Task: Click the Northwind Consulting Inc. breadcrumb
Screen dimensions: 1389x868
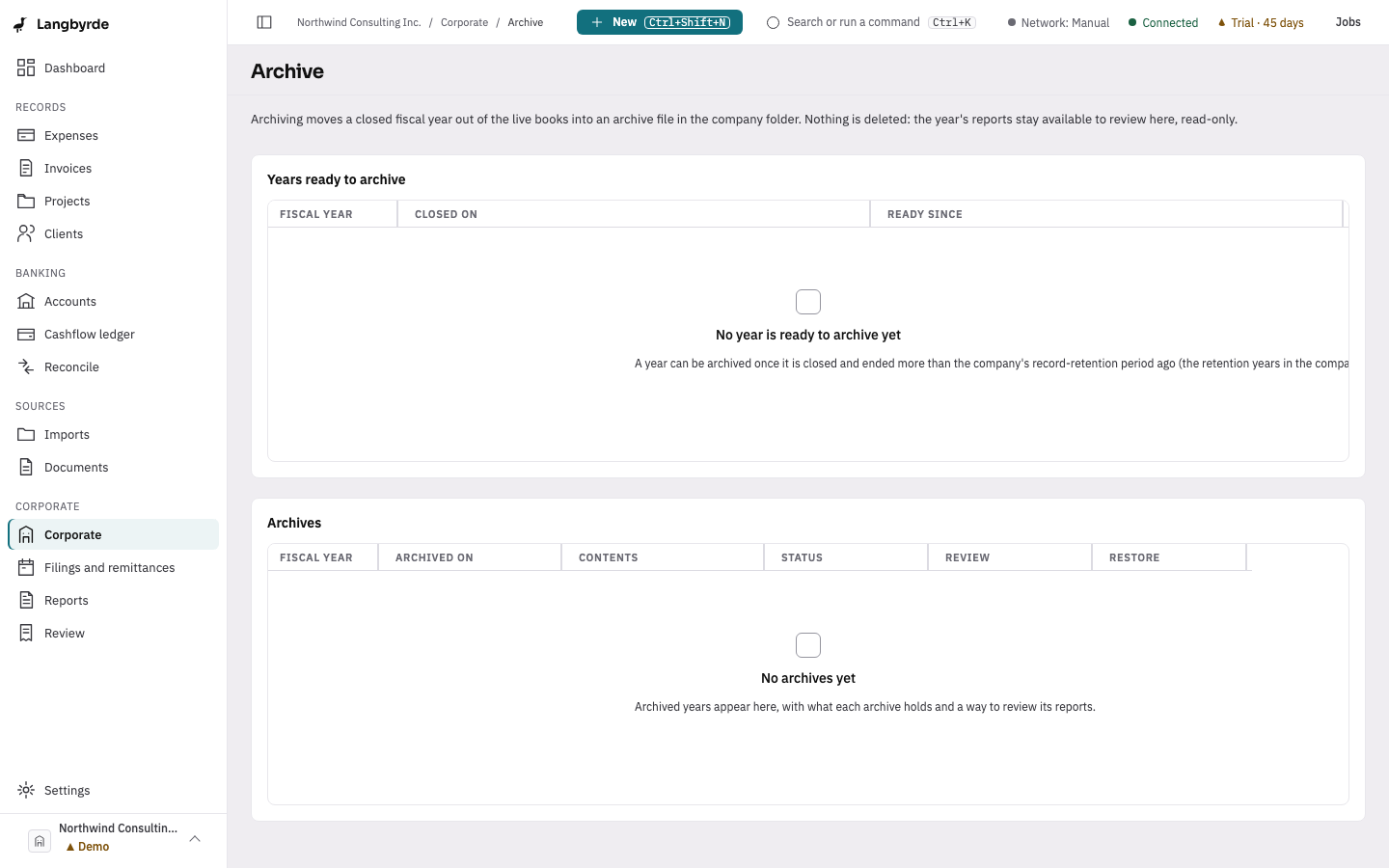Action: 359,22
